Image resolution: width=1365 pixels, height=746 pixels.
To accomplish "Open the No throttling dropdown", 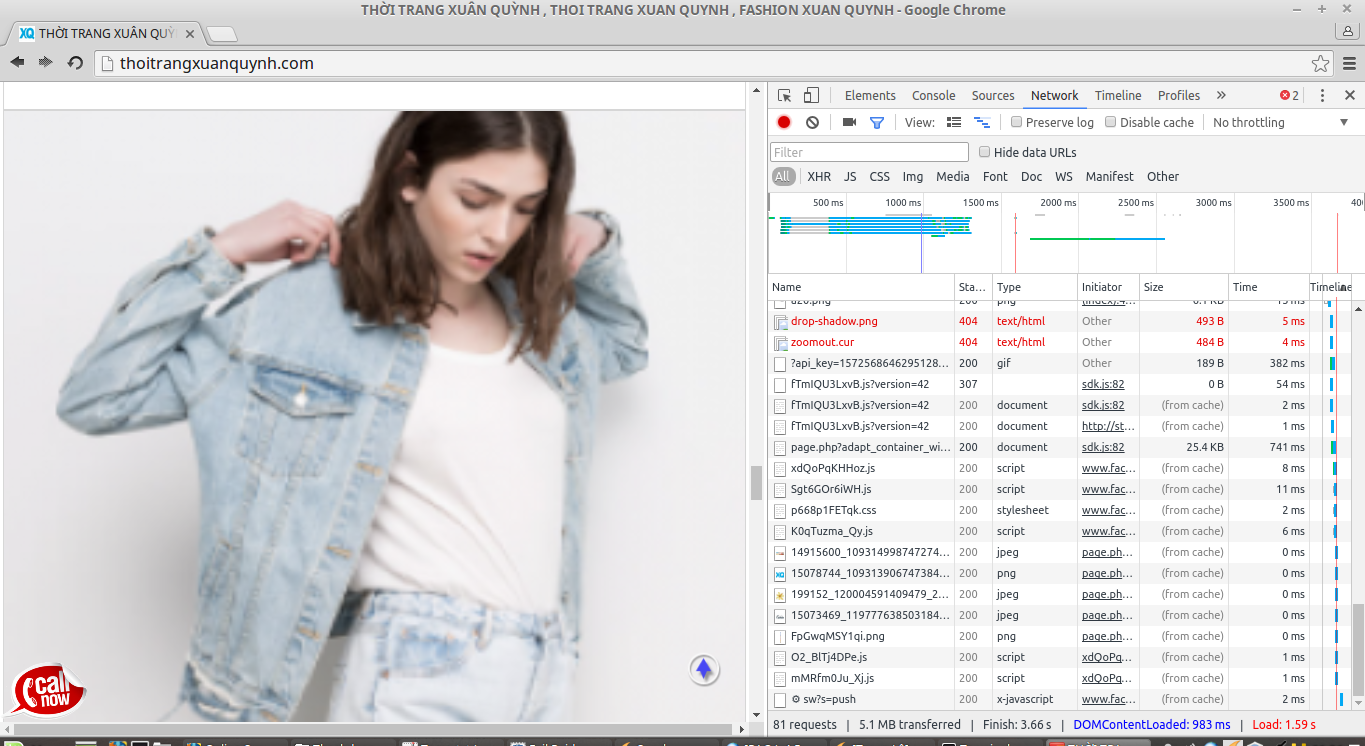I will [x=1280, y=122].
